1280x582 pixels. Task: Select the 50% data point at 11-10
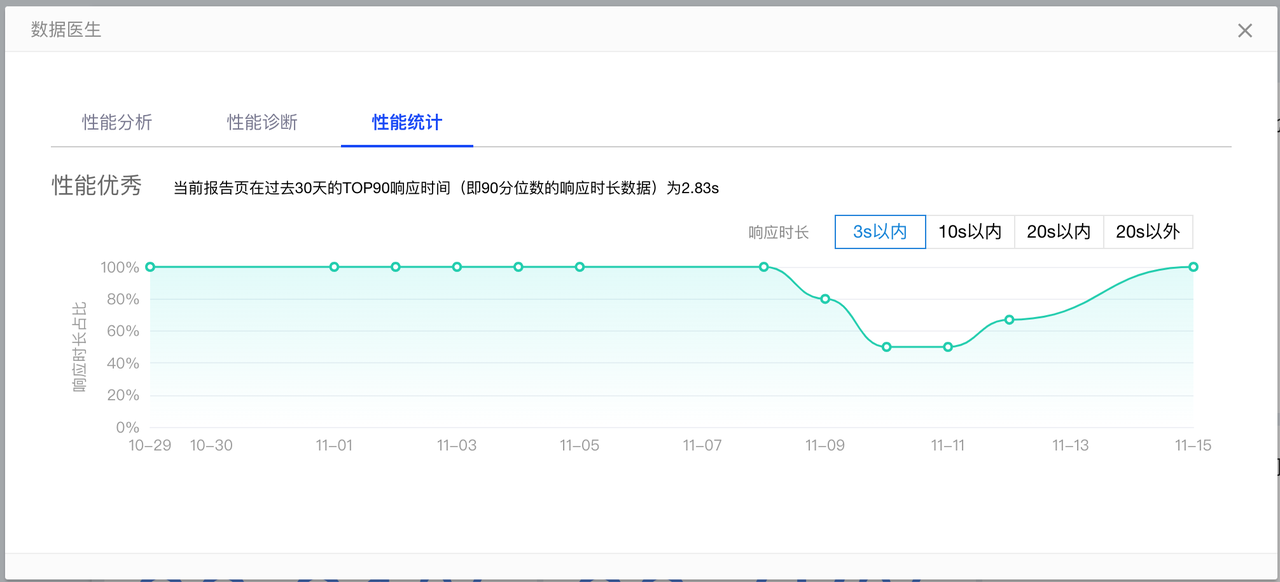(x=887, y=347)
